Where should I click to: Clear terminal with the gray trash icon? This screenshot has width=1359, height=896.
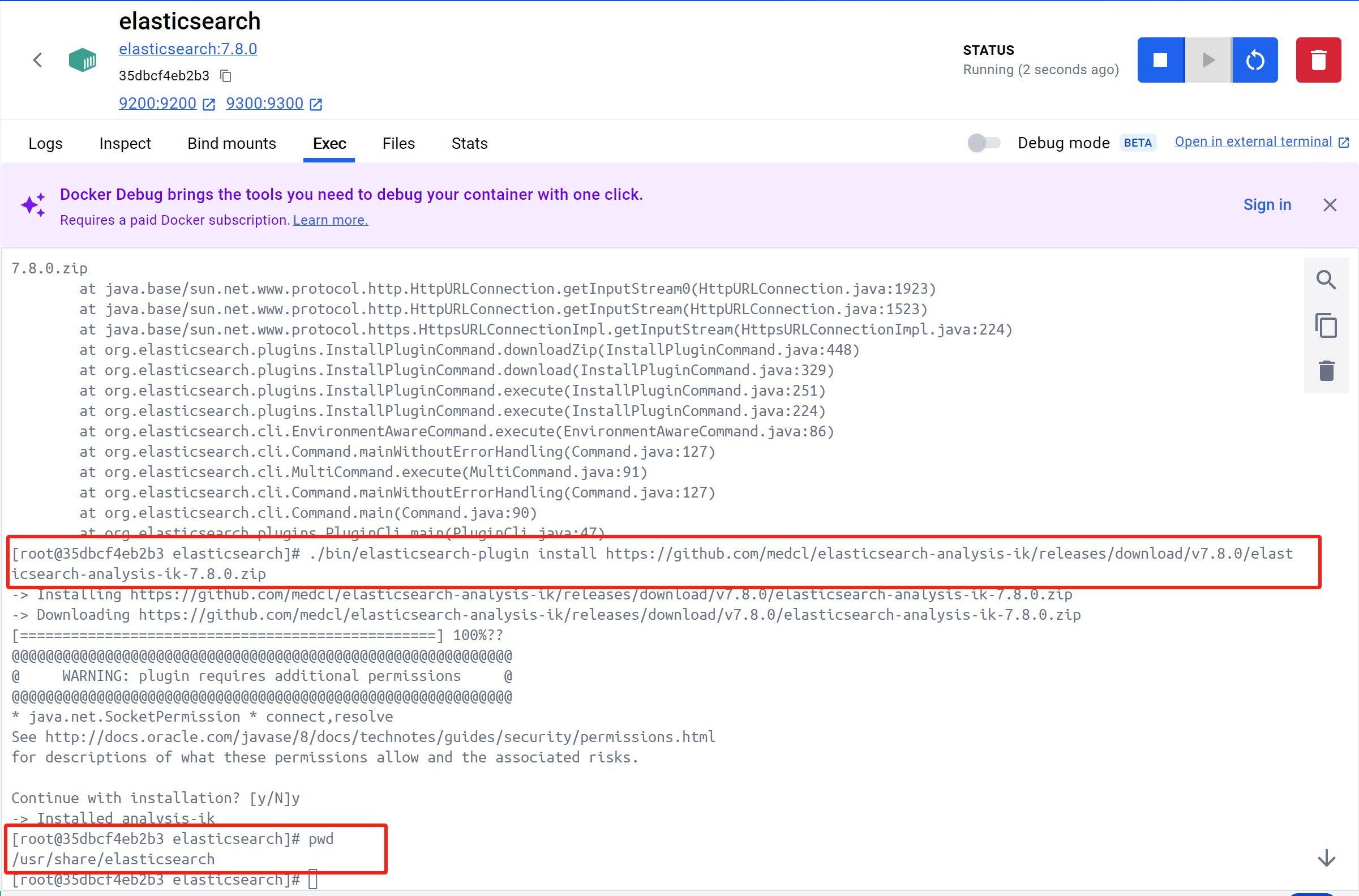(x=1326, y=371)
